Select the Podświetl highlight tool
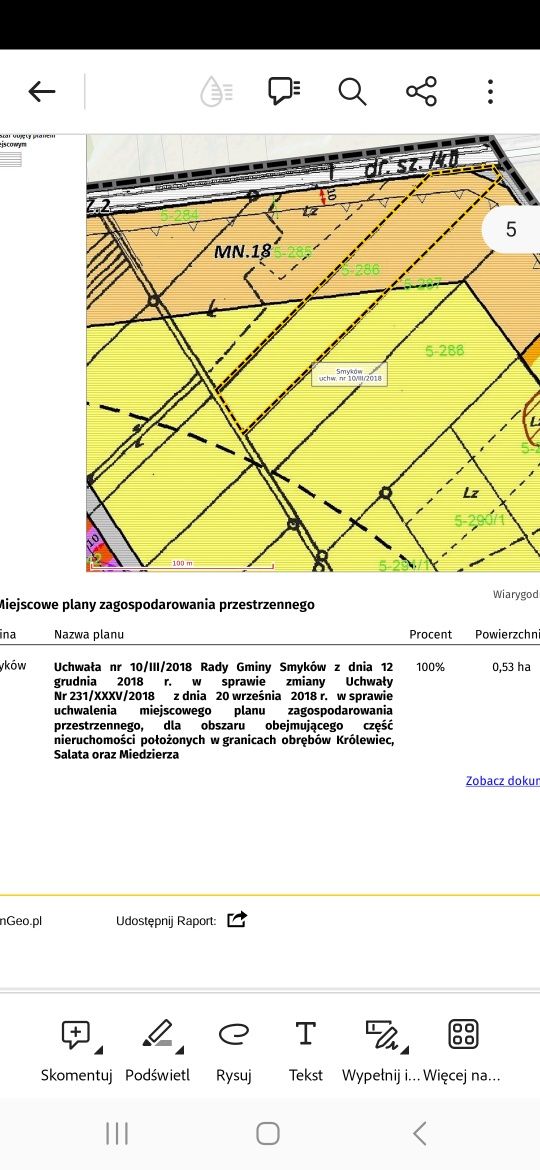Image resolution: width=540 pixels, height=1170 pixels. [157, 1051]
